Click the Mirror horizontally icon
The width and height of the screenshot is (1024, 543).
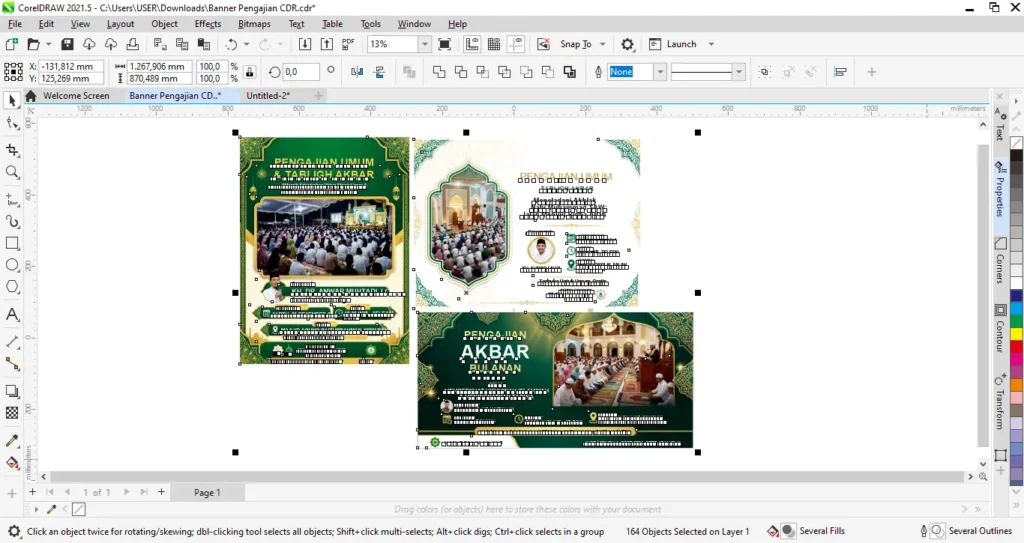(357, 72)
